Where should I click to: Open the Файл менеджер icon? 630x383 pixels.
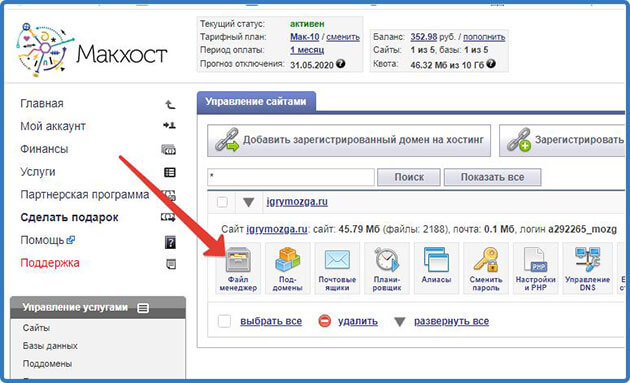[238, 268]
